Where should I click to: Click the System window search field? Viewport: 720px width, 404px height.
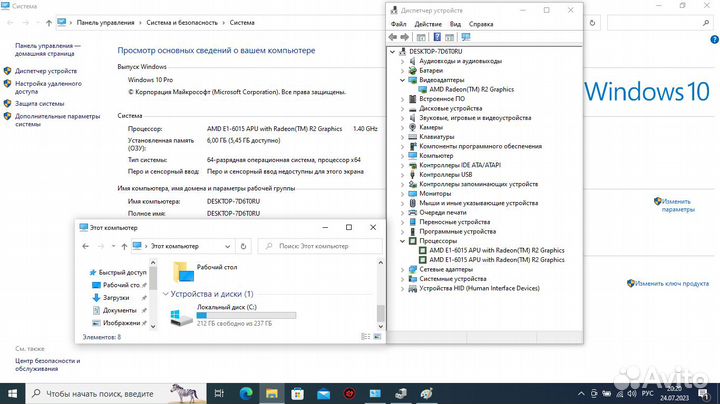point(659,22)
